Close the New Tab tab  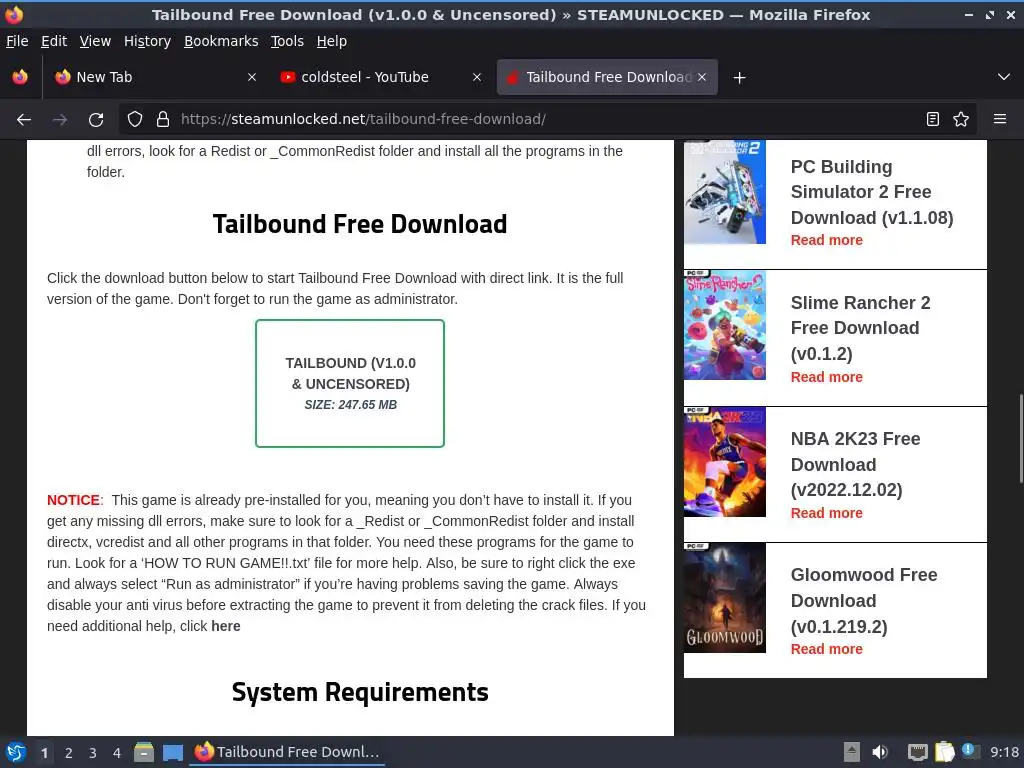251,77
